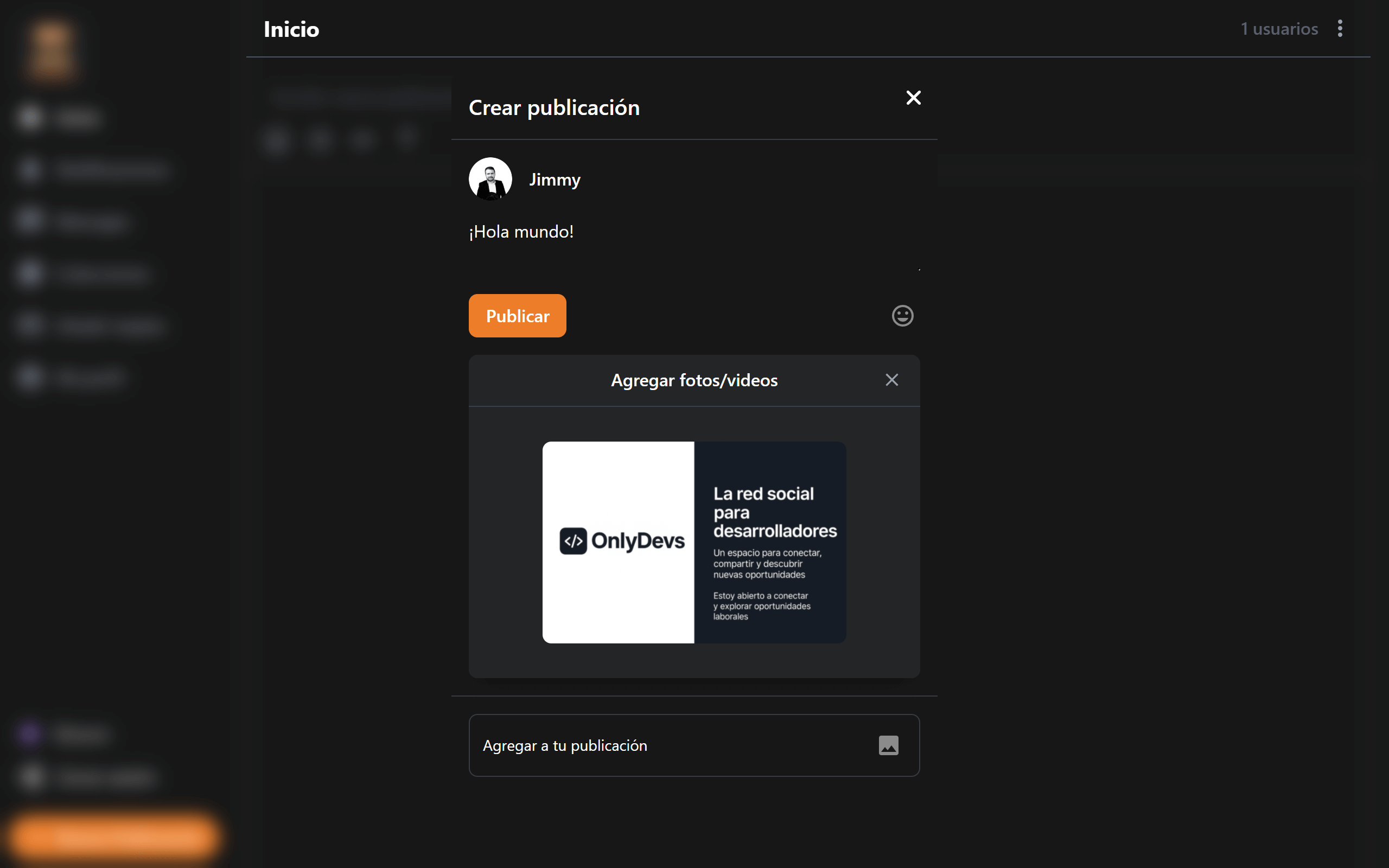Select the OnlyDevs image preview thumbnail
The width and height of the screenshot is (1389, 868).
(694, 542)
